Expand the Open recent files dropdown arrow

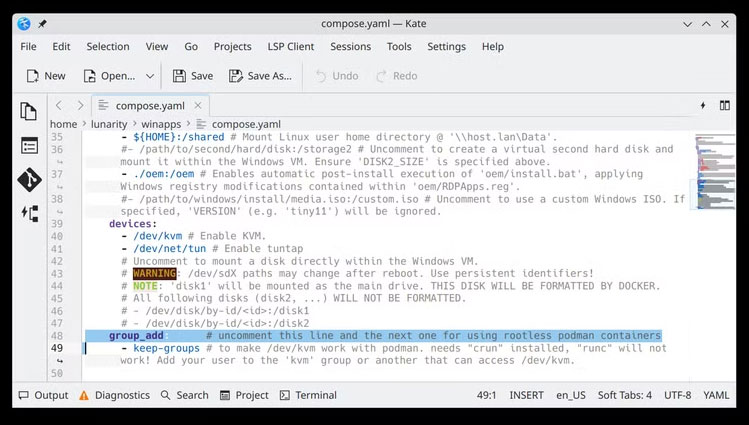tap(150, 76)
